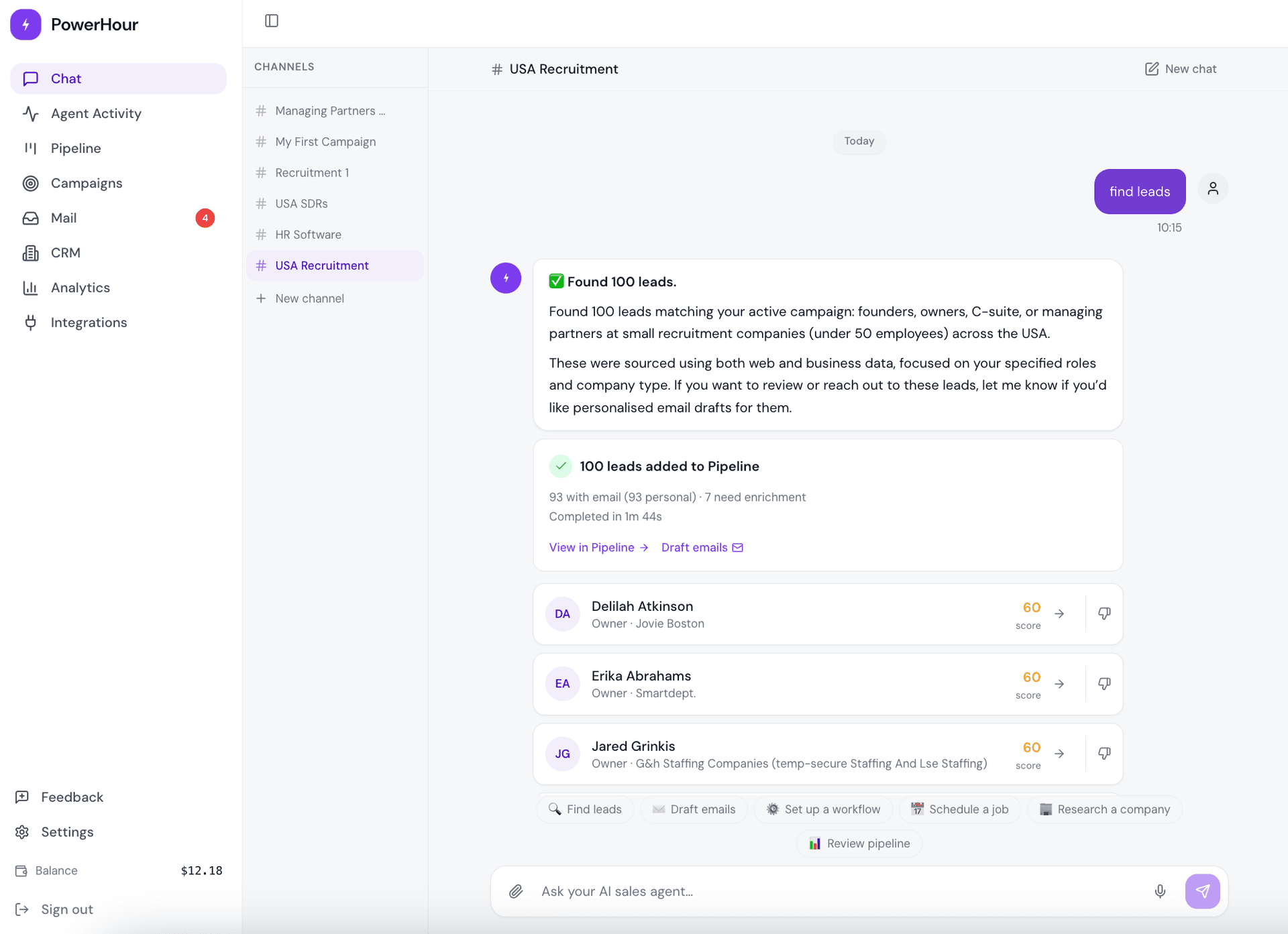This screenshot has width=1288, height=934.
Task: Open Erika Abrahams lead arrow
Action: [x=1059, y=684]
